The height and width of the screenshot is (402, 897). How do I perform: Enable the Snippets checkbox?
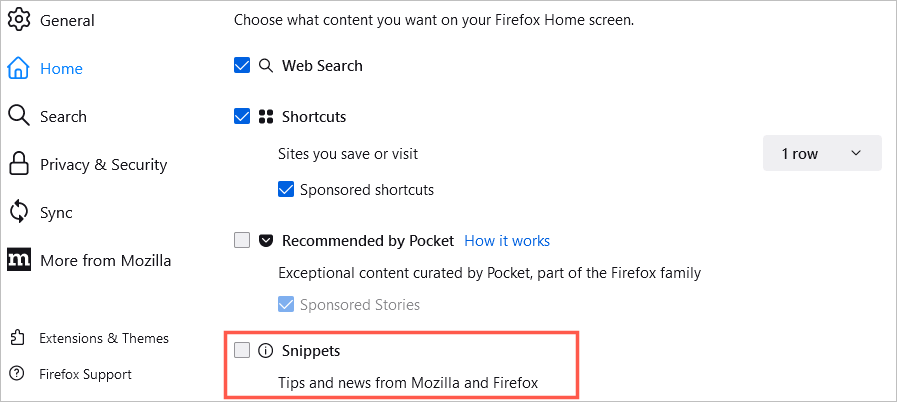tap(242, 351)
